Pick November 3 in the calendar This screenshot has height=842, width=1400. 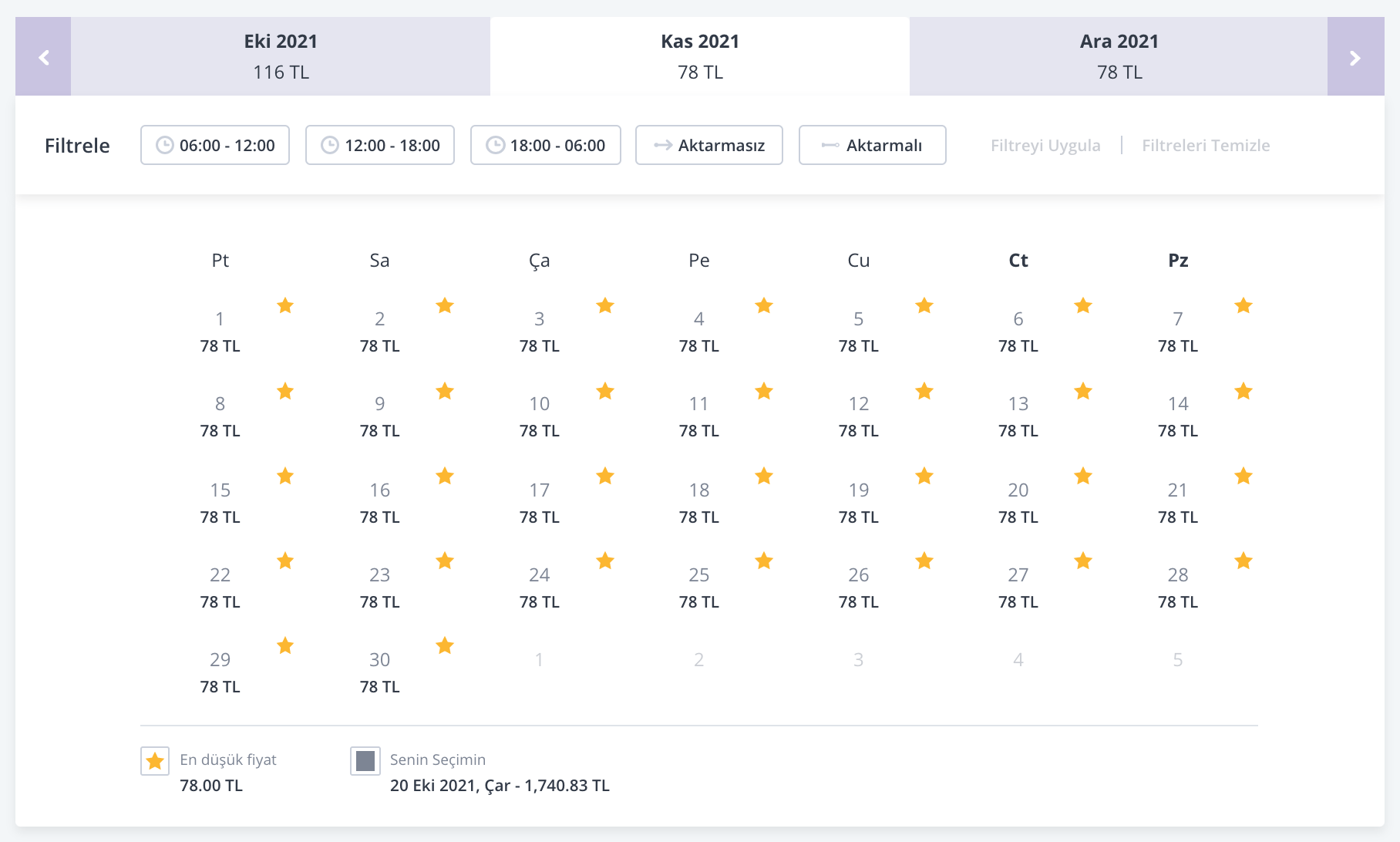click(540, 332)
